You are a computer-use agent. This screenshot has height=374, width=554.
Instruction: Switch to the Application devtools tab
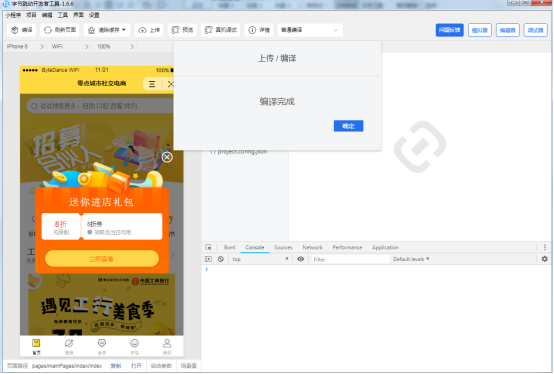click(385, 247)
